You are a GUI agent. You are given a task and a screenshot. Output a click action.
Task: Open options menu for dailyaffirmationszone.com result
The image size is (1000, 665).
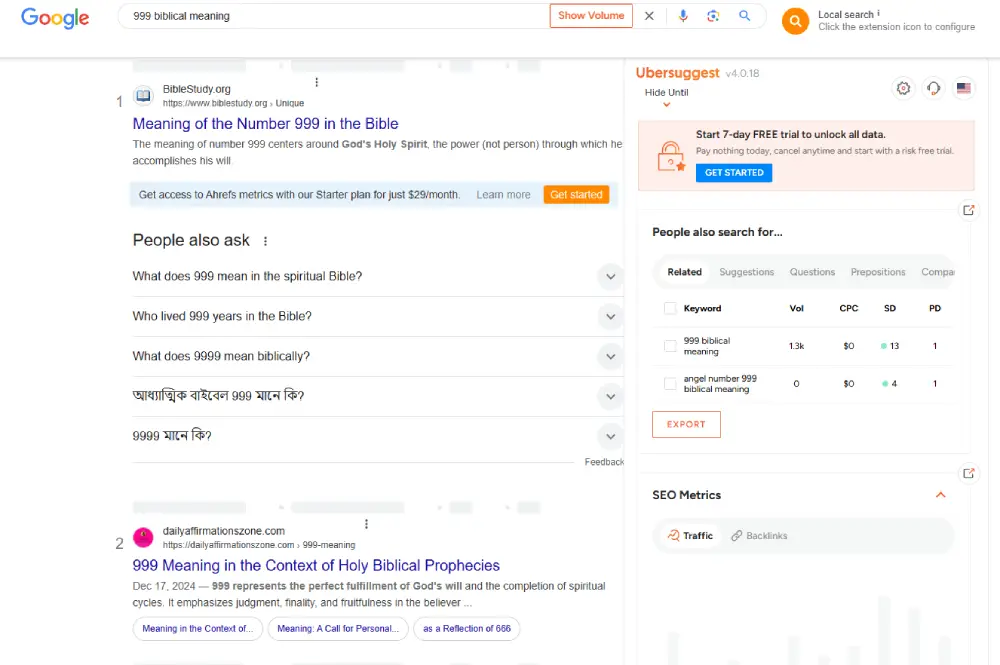pyautogui.click(x=366, y=524)
